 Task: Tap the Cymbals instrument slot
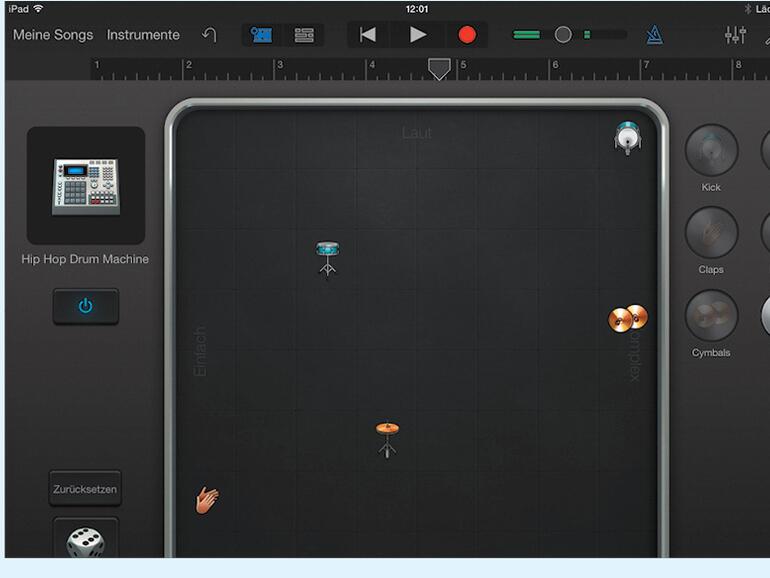tap(712, 316)
